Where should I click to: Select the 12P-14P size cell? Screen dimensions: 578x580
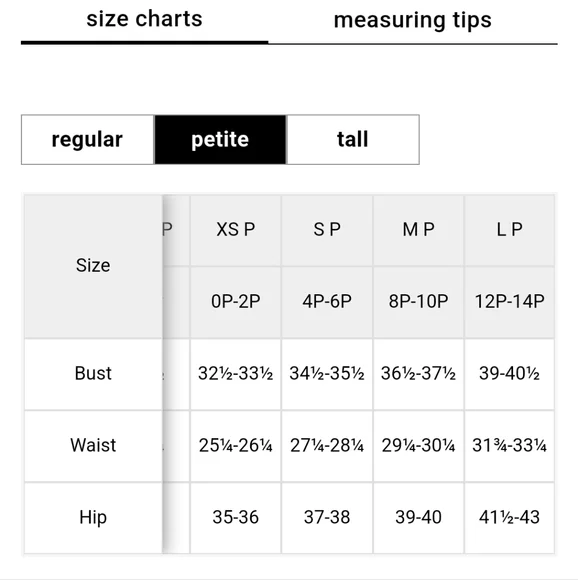[x=509, y=302]
